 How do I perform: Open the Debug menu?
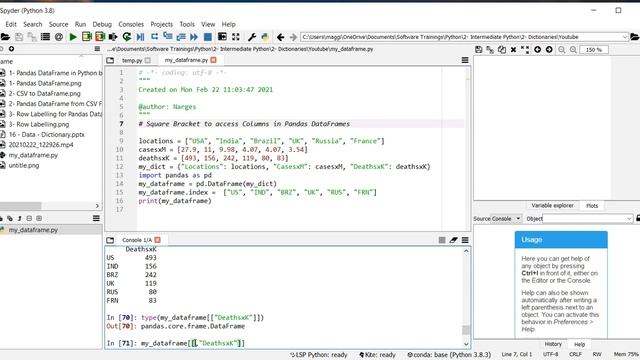click(102, 24)
